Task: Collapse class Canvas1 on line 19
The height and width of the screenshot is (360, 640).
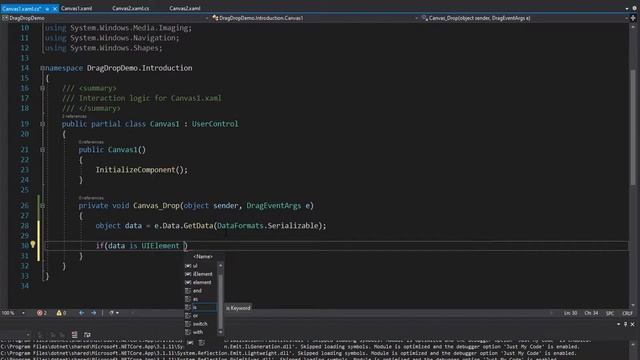Action: pyautogui.click(x=42, y=124)
